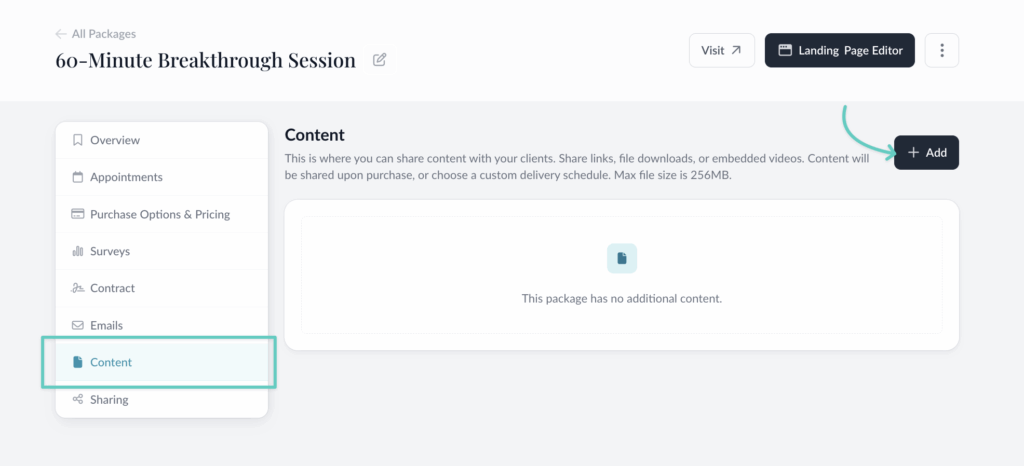
Task: Click the Appointments calendar icon
Action: (78, 177)
